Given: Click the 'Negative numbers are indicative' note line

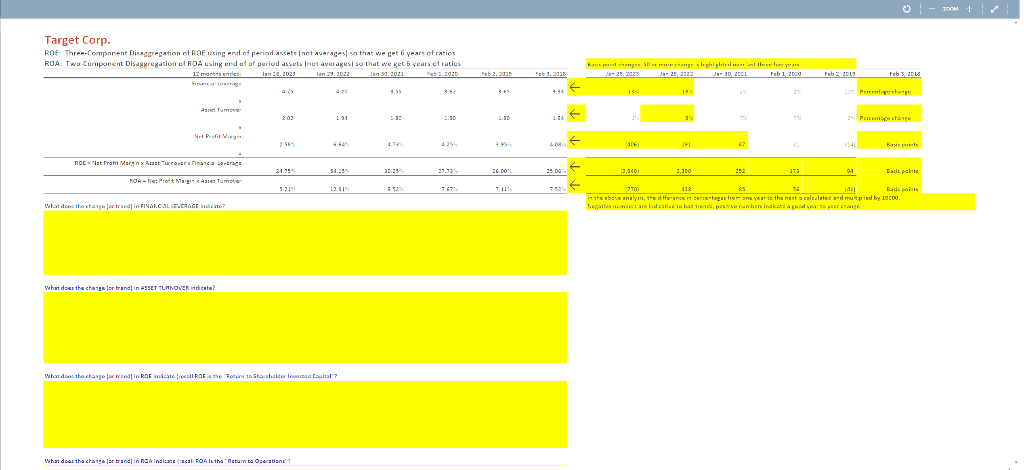Looking at the screenshot, I should (724, 206).
